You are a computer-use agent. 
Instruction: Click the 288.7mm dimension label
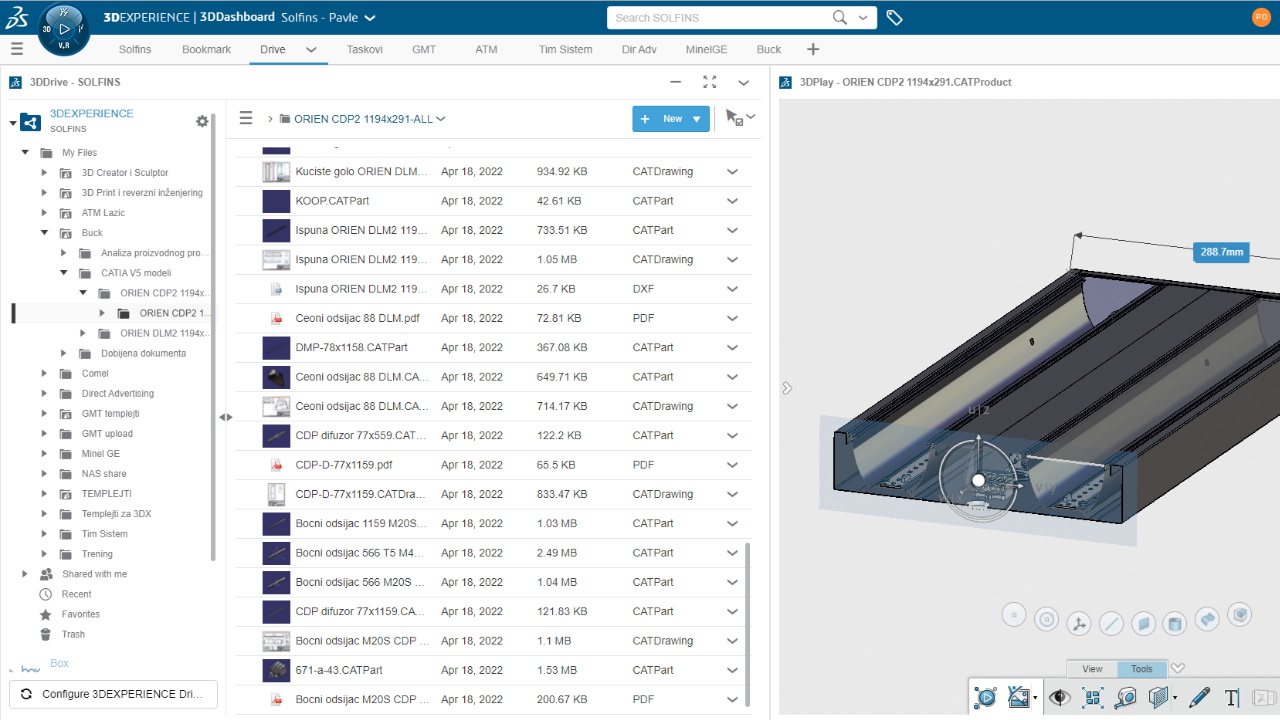tap(1220, 252)
